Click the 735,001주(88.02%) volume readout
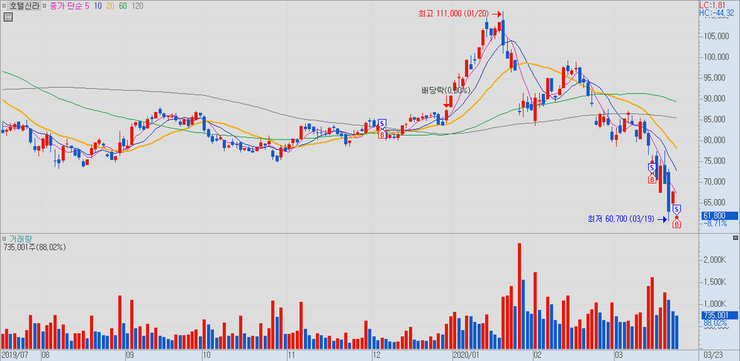This screenshot has height=361, width=740. coord(36,247)
